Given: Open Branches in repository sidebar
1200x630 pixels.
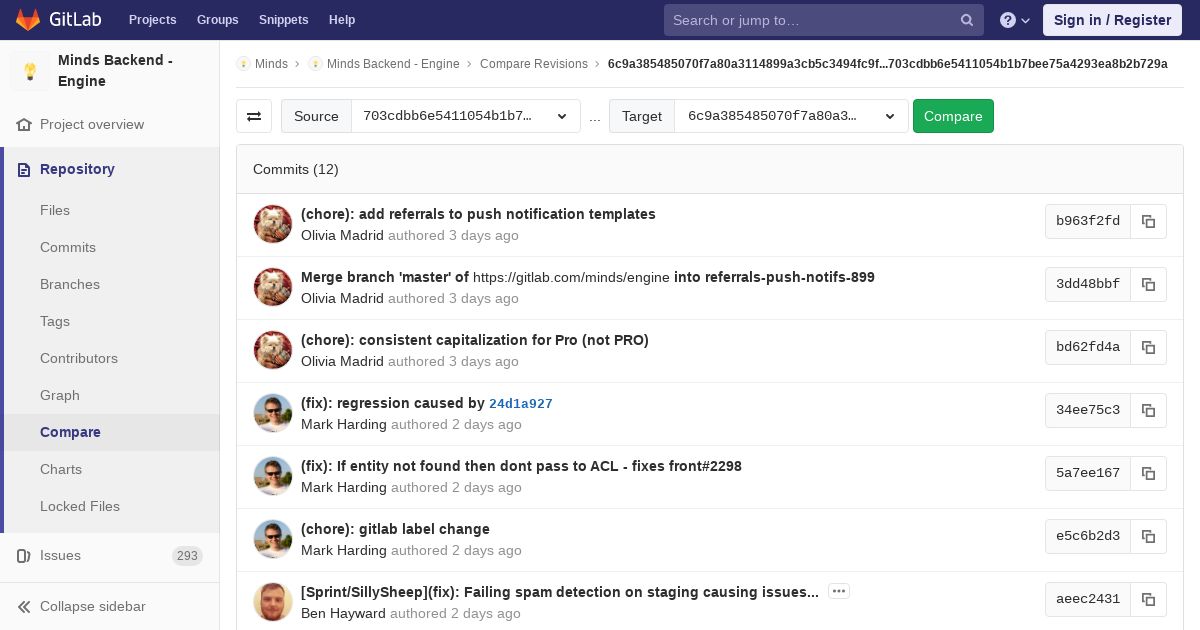Looking at the screenshot, I should [x=70, y=284].
